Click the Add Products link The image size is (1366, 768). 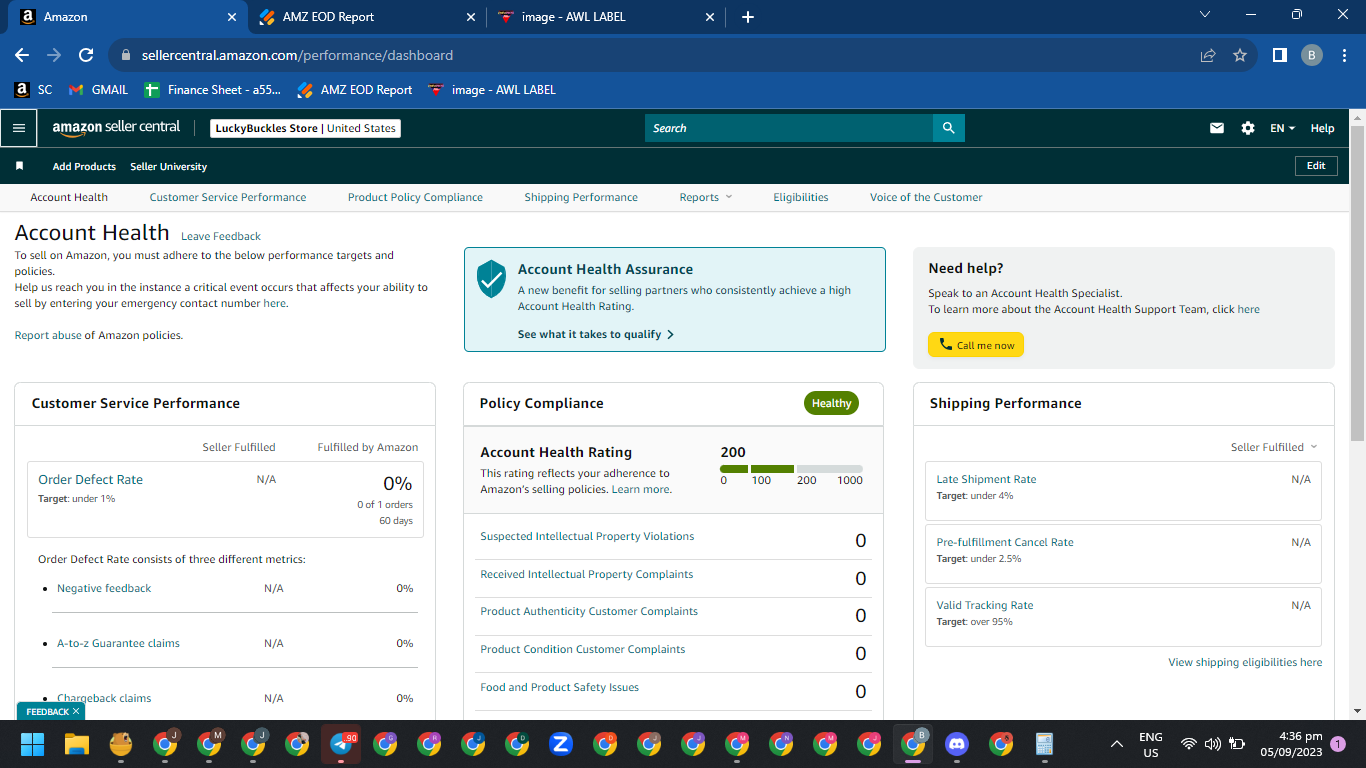click(84, 166)
